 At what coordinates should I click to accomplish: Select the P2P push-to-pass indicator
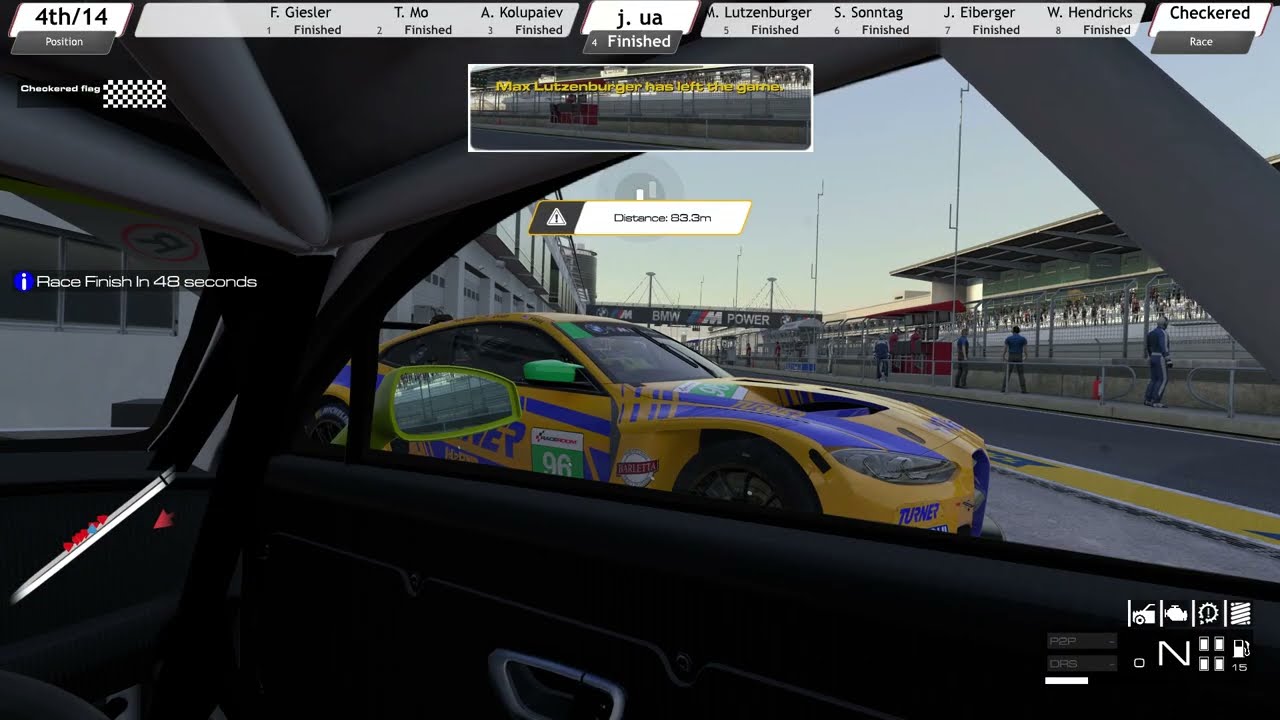1082,641
